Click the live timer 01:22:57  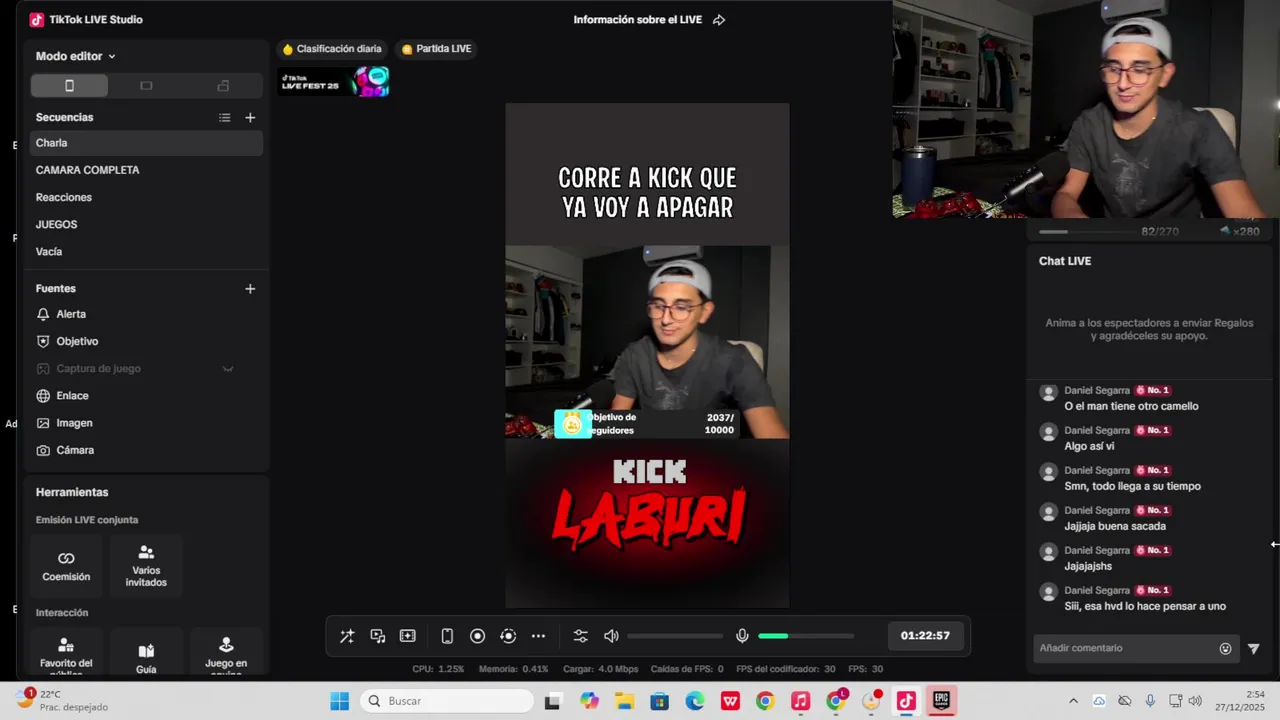[x=925, y=636]
